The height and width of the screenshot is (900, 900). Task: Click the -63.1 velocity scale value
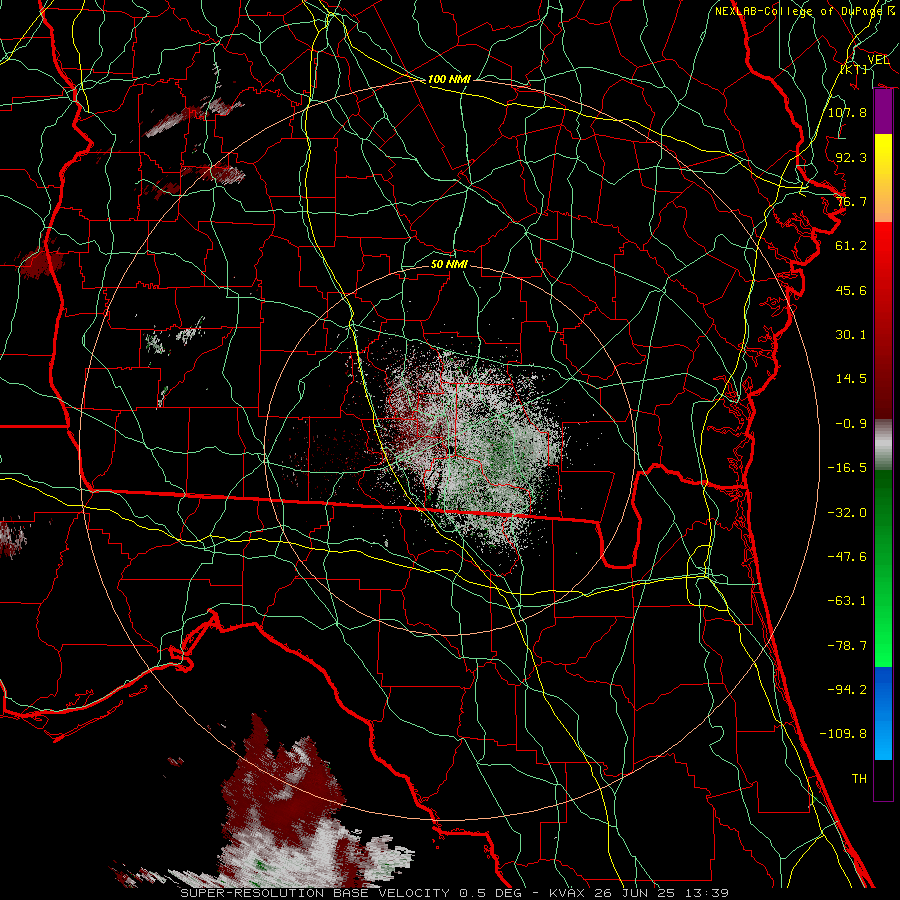(847, 601)
